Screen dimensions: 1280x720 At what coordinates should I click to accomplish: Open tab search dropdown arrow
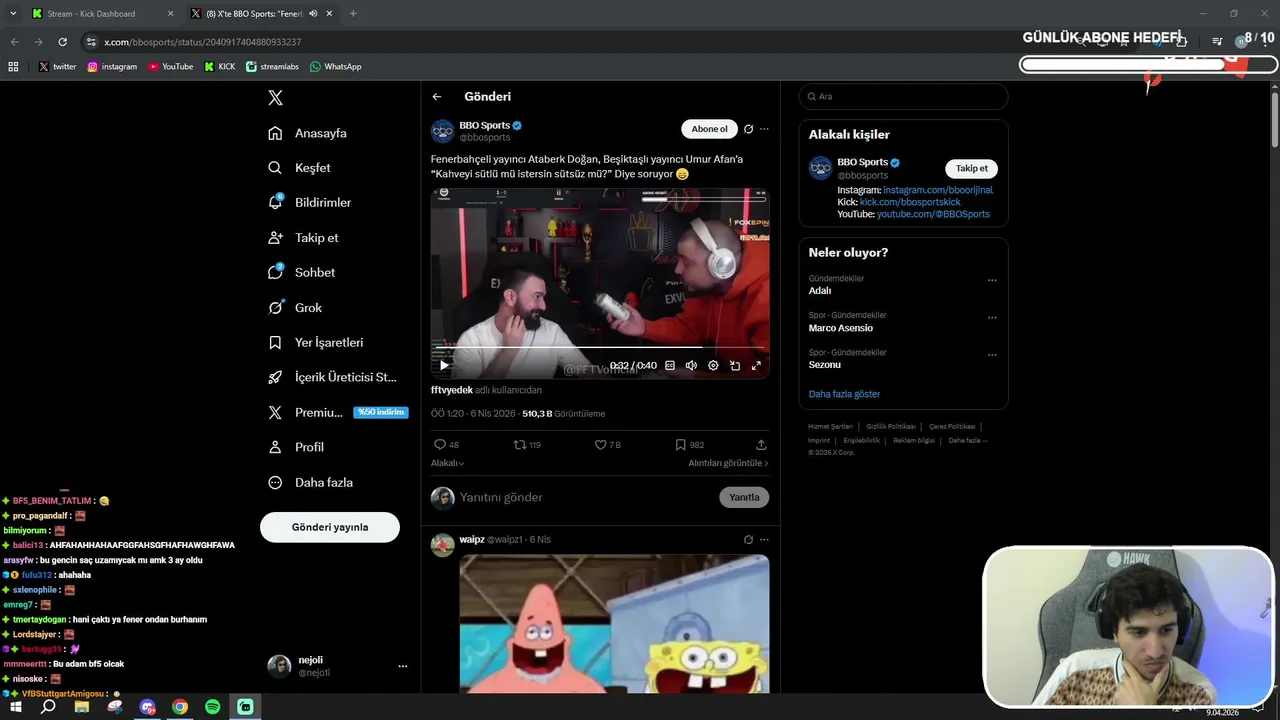pyautogui.click(x=14, y=14)
